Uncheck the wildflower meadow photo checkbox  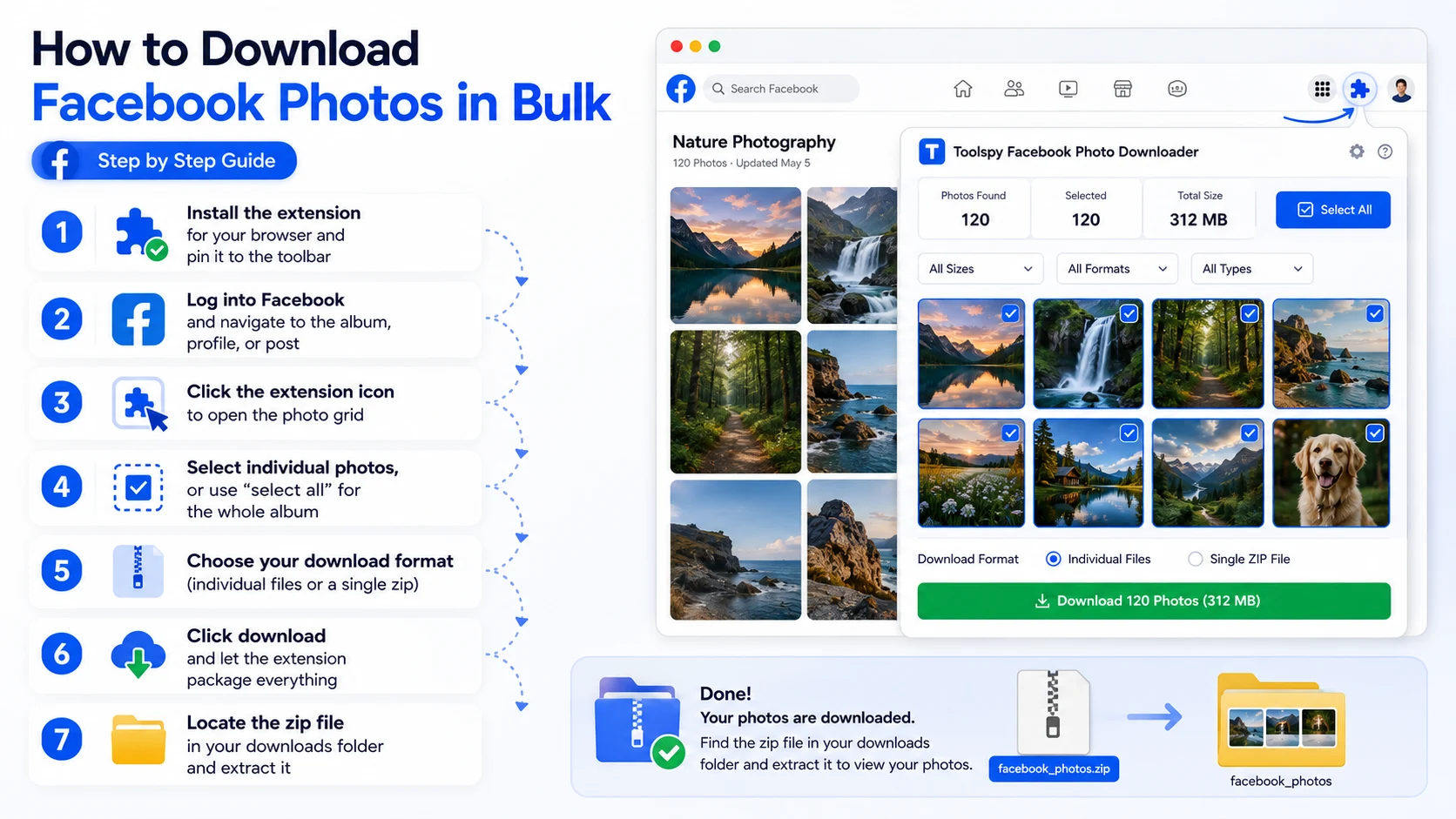pyautogui.click(x=1010, y=433)
